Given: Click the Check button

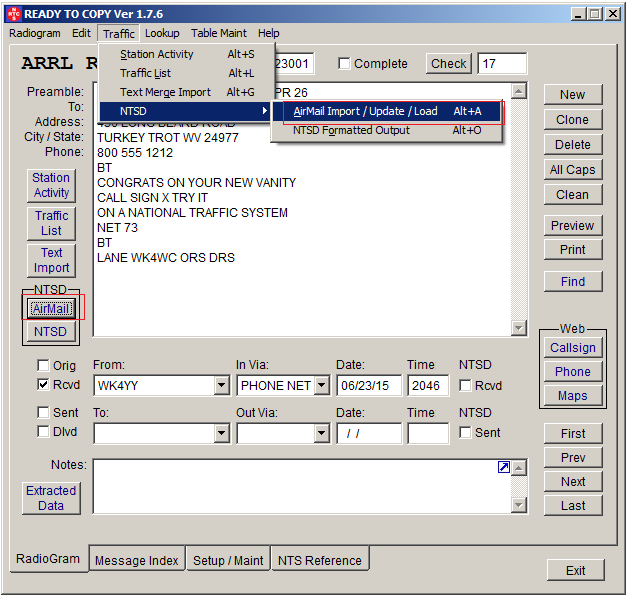Looking at the screenshot, I should (448, 64).
